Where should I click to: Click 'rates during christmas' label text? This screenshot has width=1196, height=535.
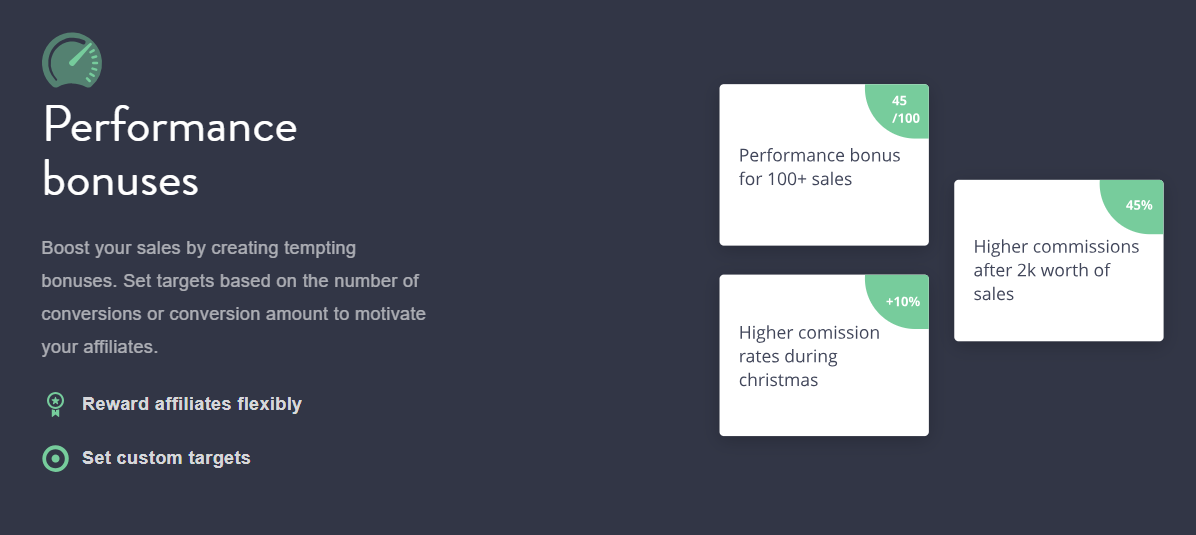pyautogui.click(x=789, y=368)
